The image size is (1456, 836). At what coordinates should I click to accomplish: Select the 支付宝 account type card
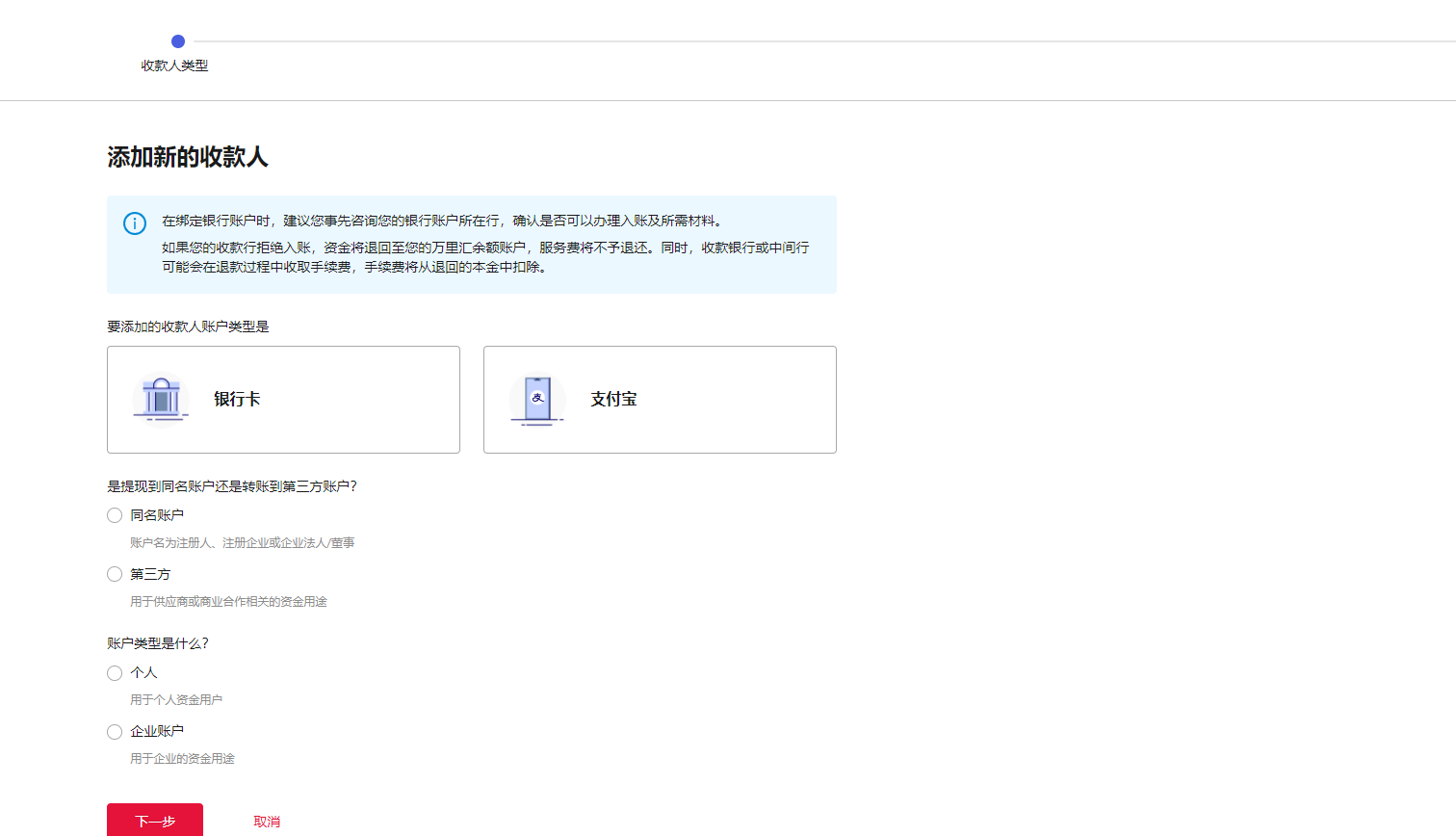(660, 399)
